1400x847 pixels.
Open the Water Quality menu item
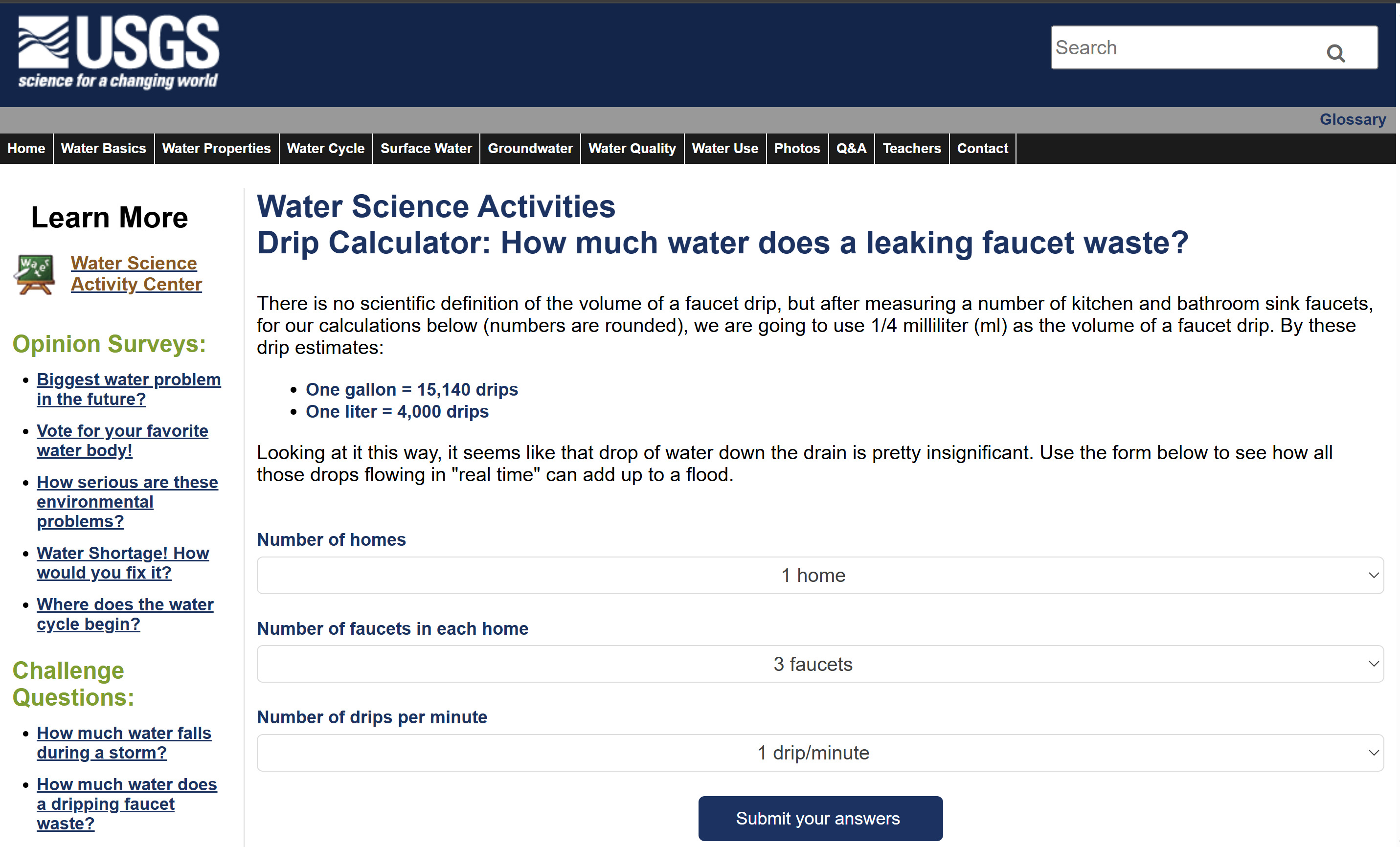[632, 149]
